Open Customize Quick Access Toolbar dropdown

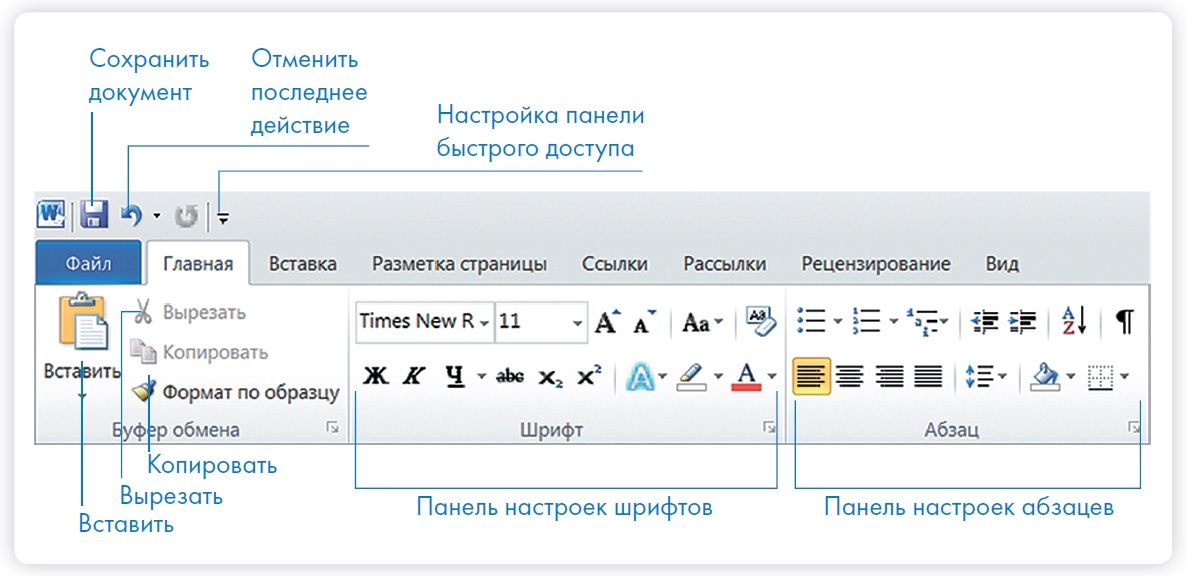[223, 215]
